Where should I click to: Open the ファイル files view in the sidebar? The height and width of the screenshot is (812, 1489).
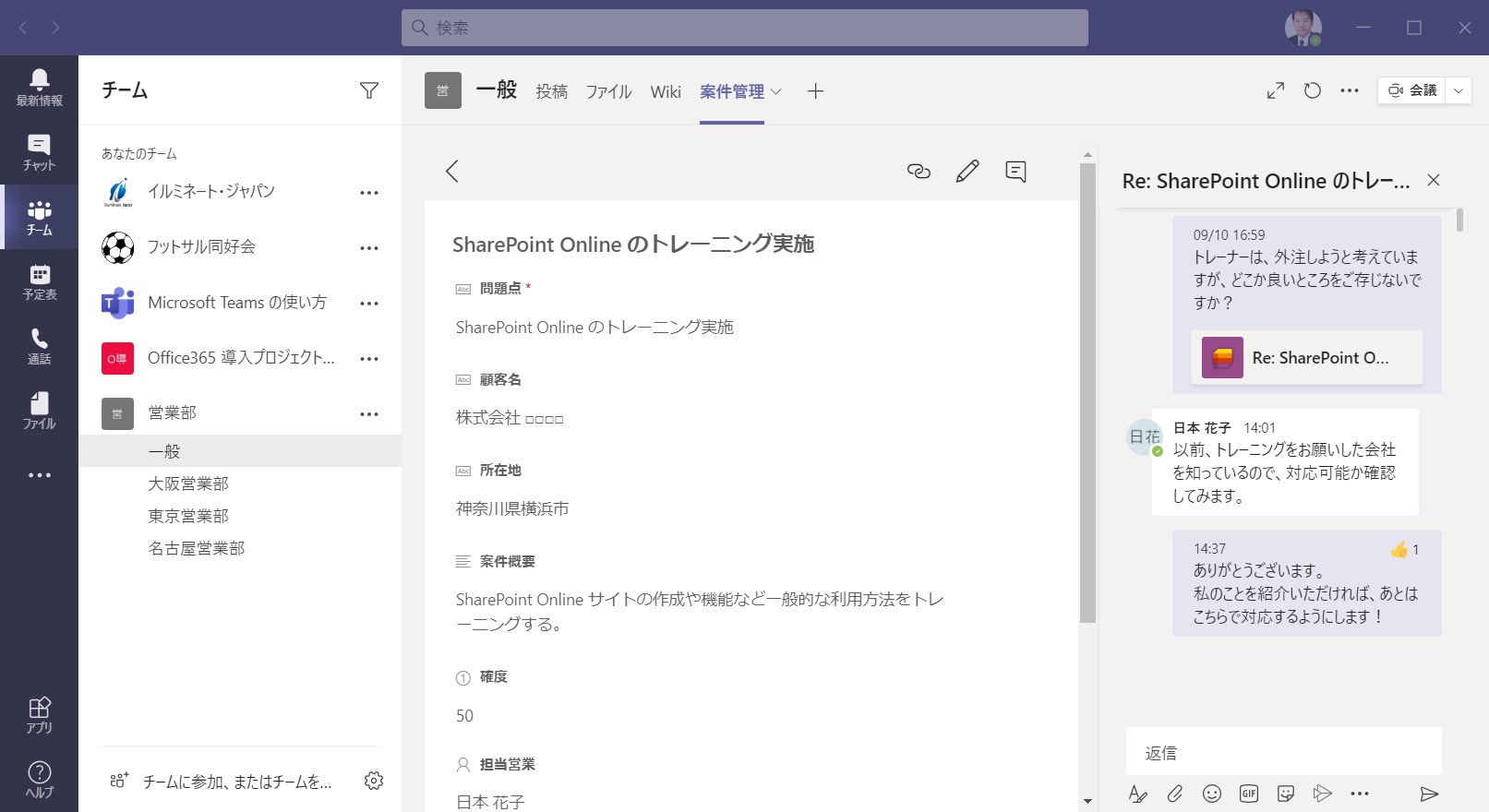[39, 411]
